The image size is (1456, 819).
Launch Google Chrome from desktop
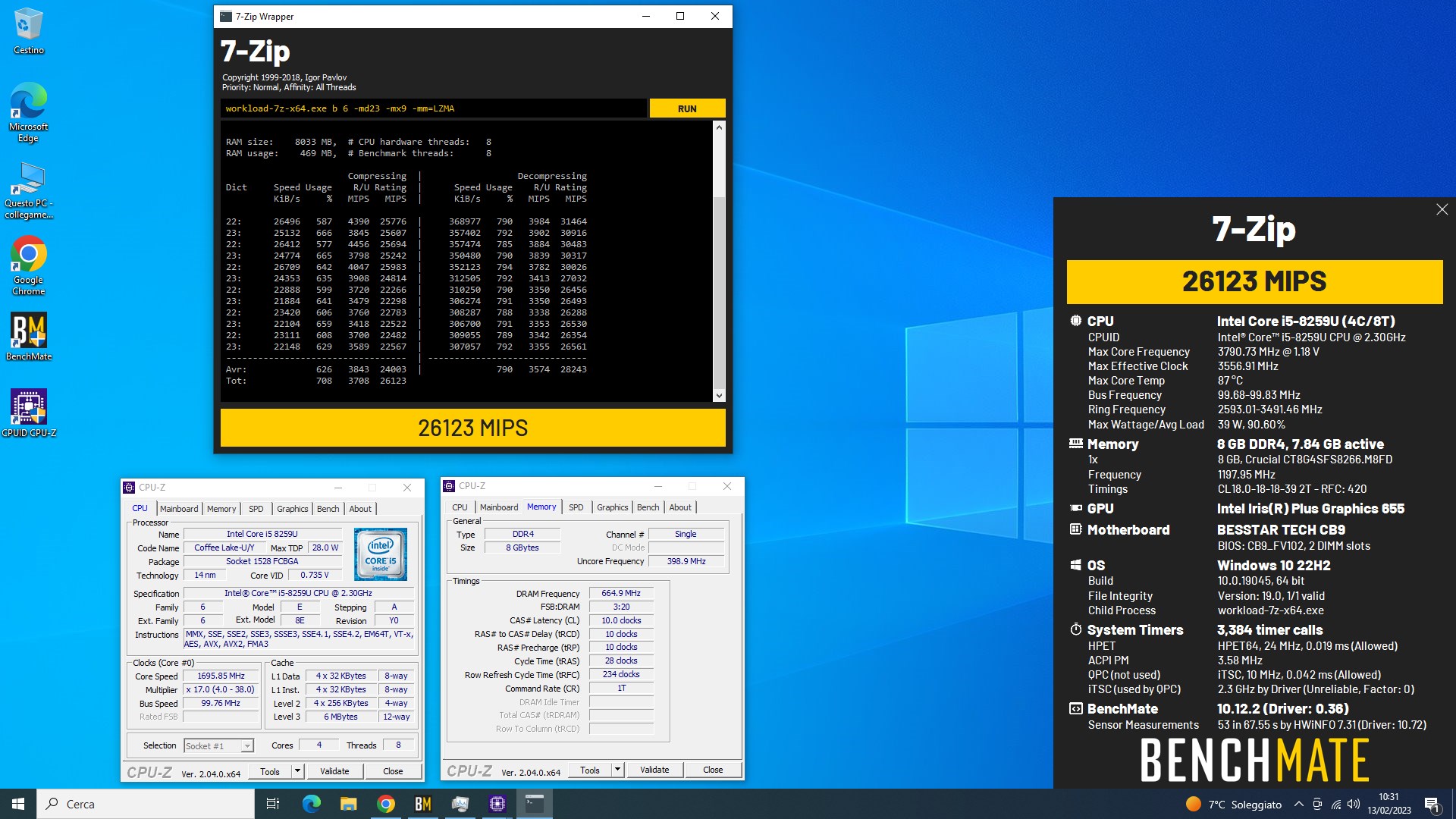tap(28, 265)
